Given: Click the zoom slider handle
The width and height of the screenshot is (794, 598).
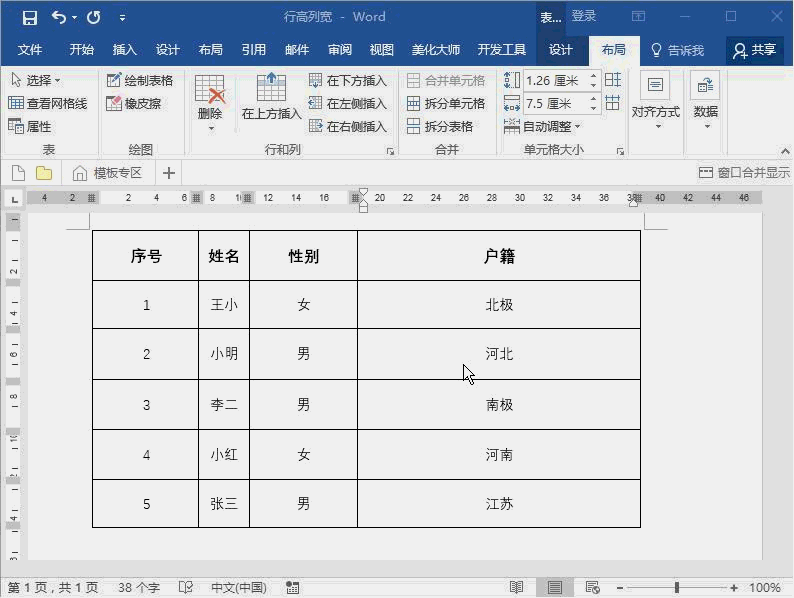Looking at the screenshot, I should [x=677, y=587].
